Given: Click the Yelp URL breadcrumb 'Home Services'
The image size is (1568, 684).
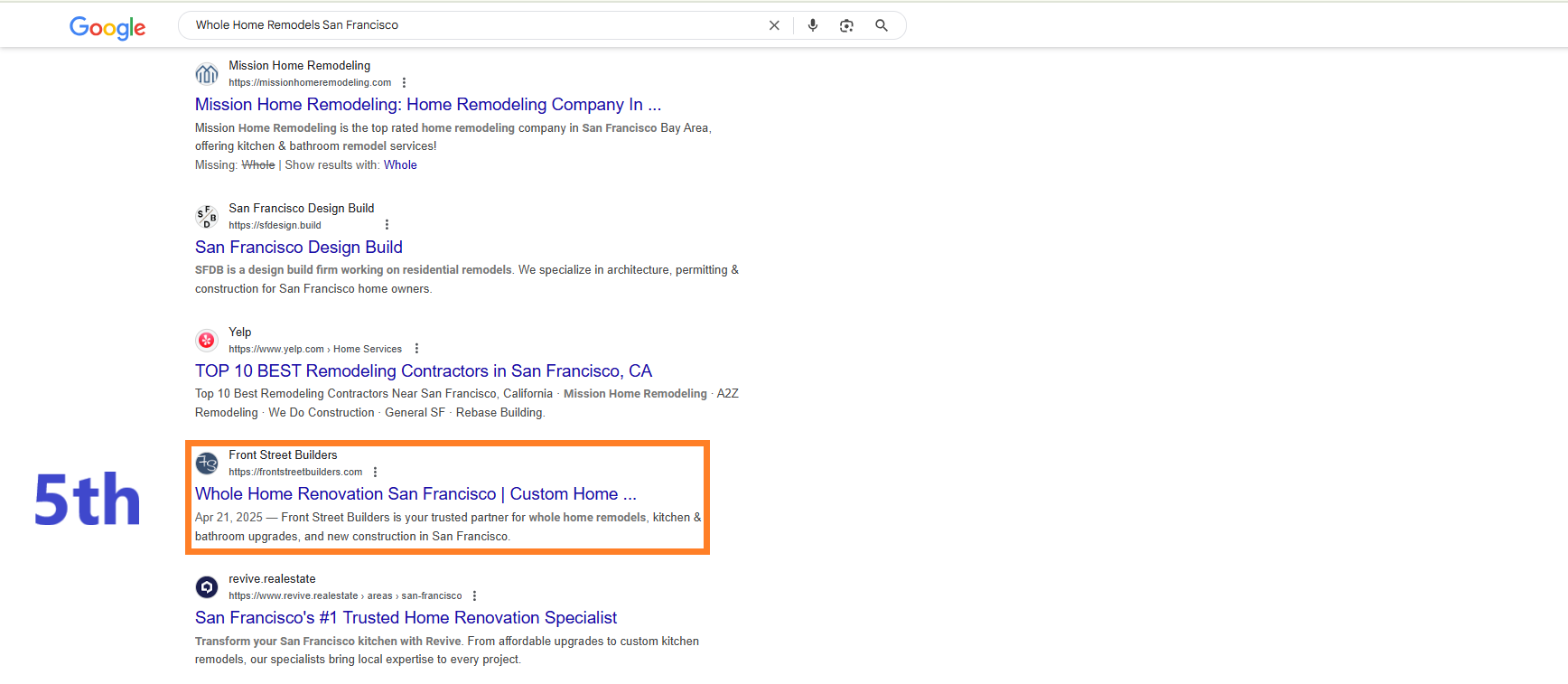Looking at the screenshot, I should tap(368, 349).
